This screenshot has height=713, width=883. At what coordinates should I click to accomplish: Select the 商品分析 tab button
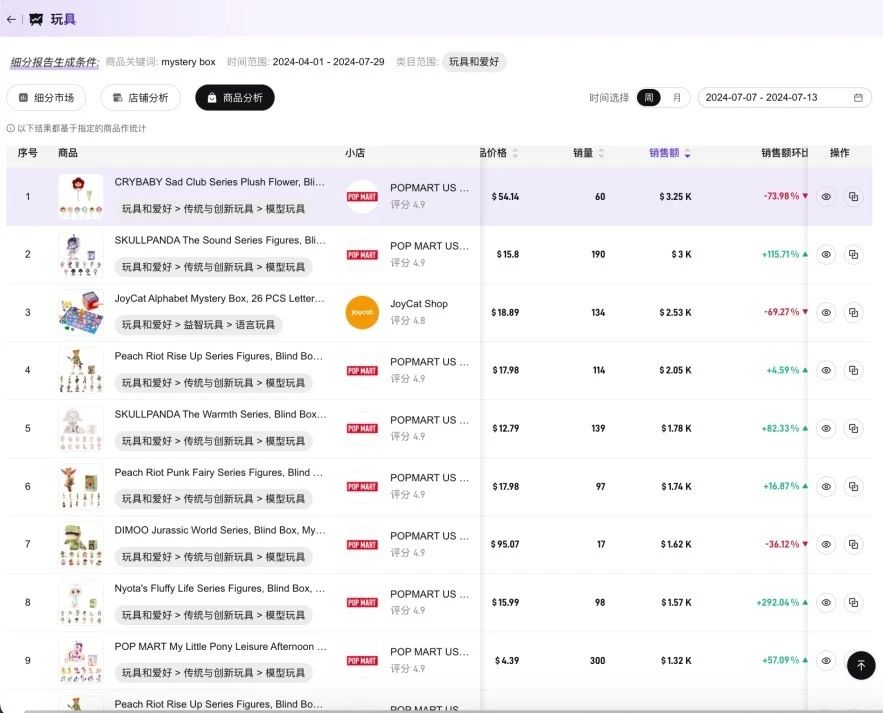[235, 98]
